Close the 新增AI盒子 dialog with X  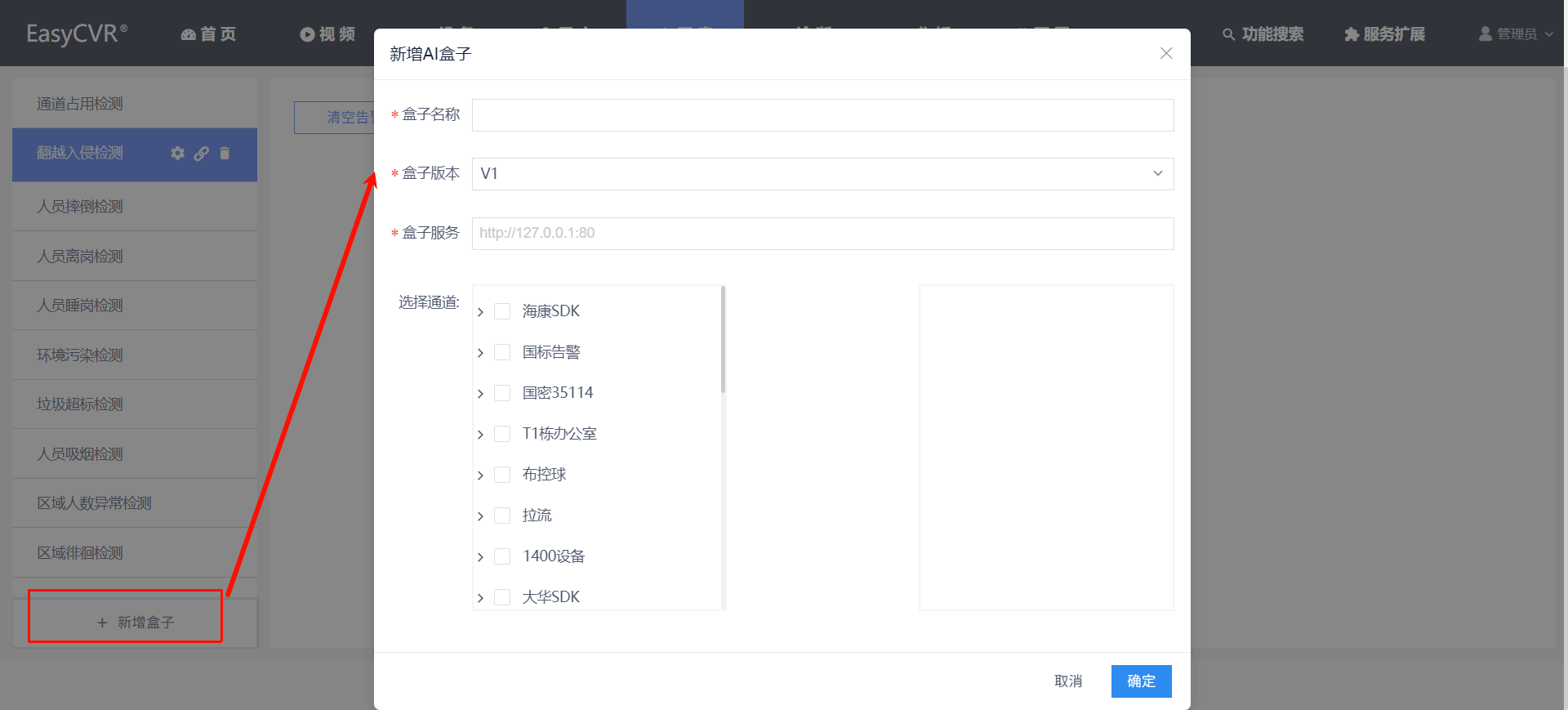click(1166, 53)
